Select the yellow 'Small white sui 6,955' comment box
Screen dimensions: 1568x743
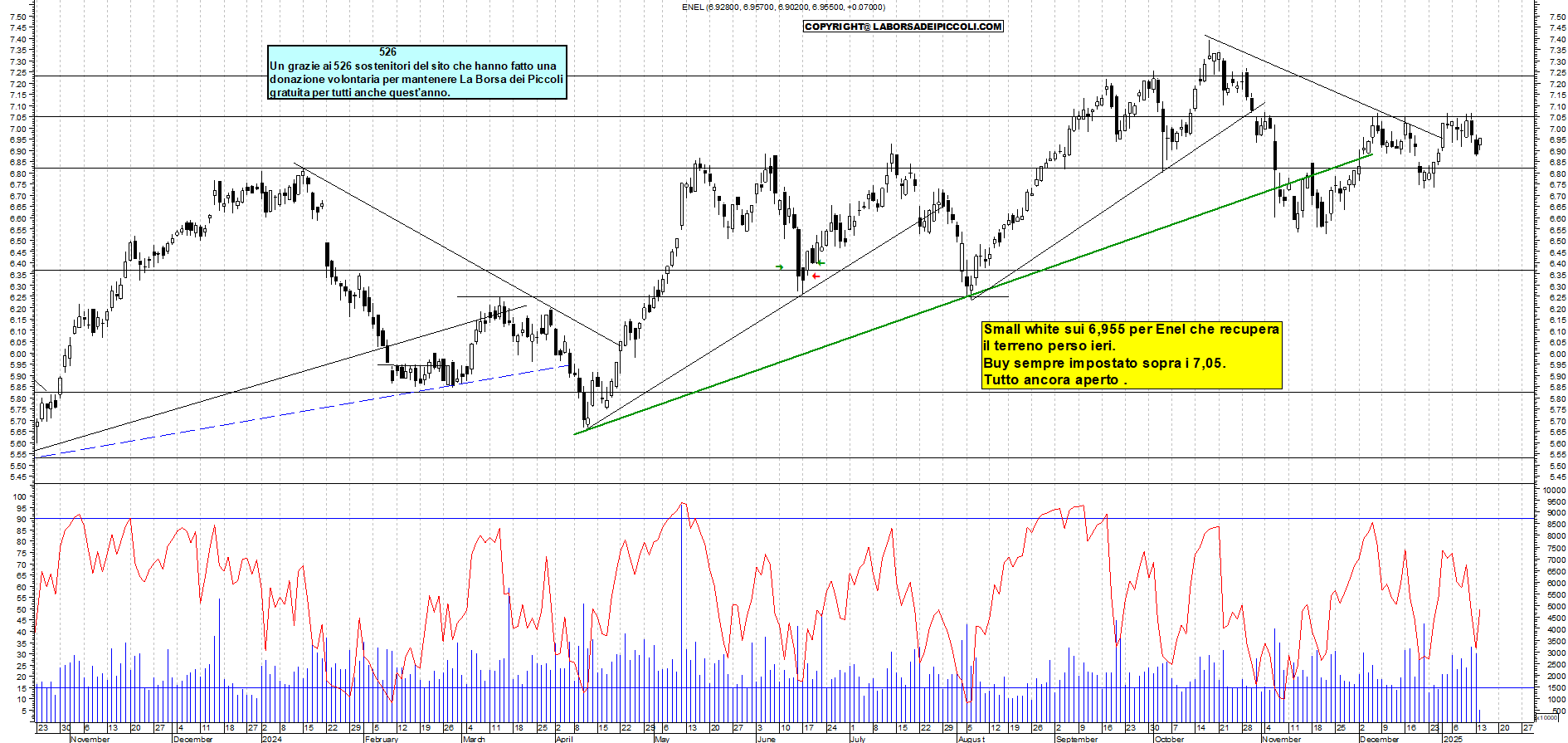tap(1132, 355)
